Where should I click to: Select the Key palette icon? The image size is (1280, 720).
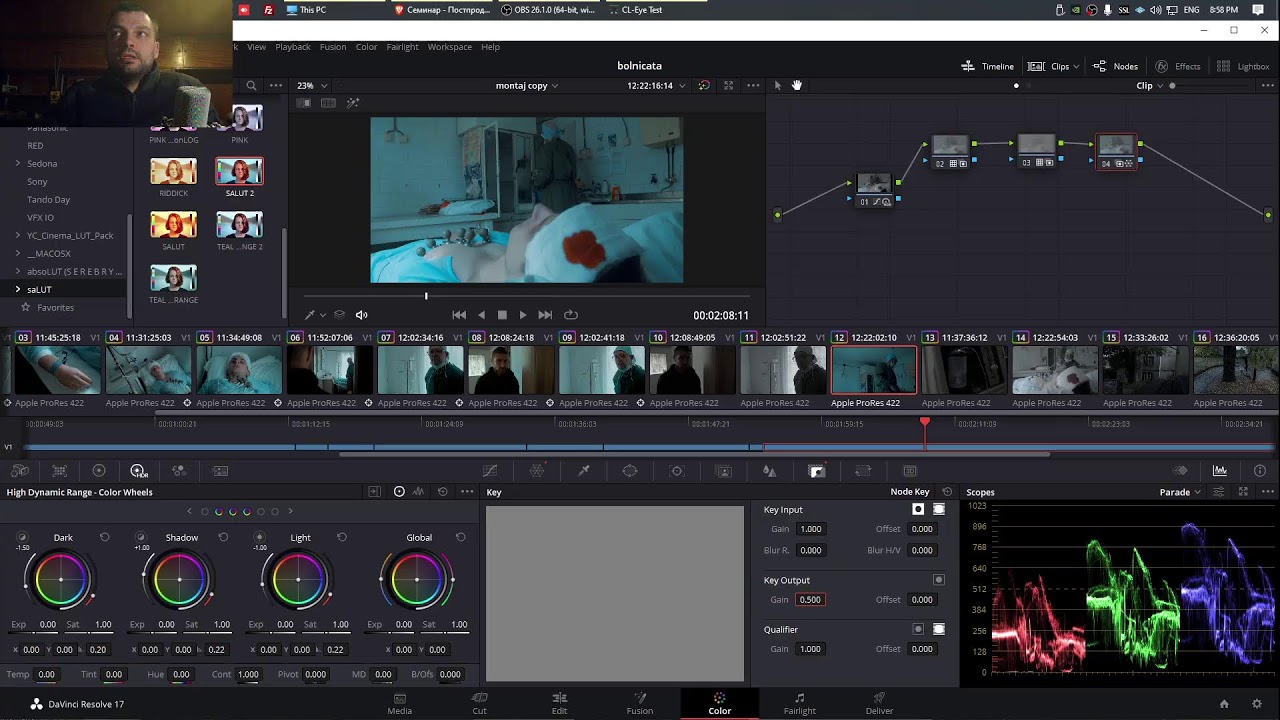pos(817,471)
